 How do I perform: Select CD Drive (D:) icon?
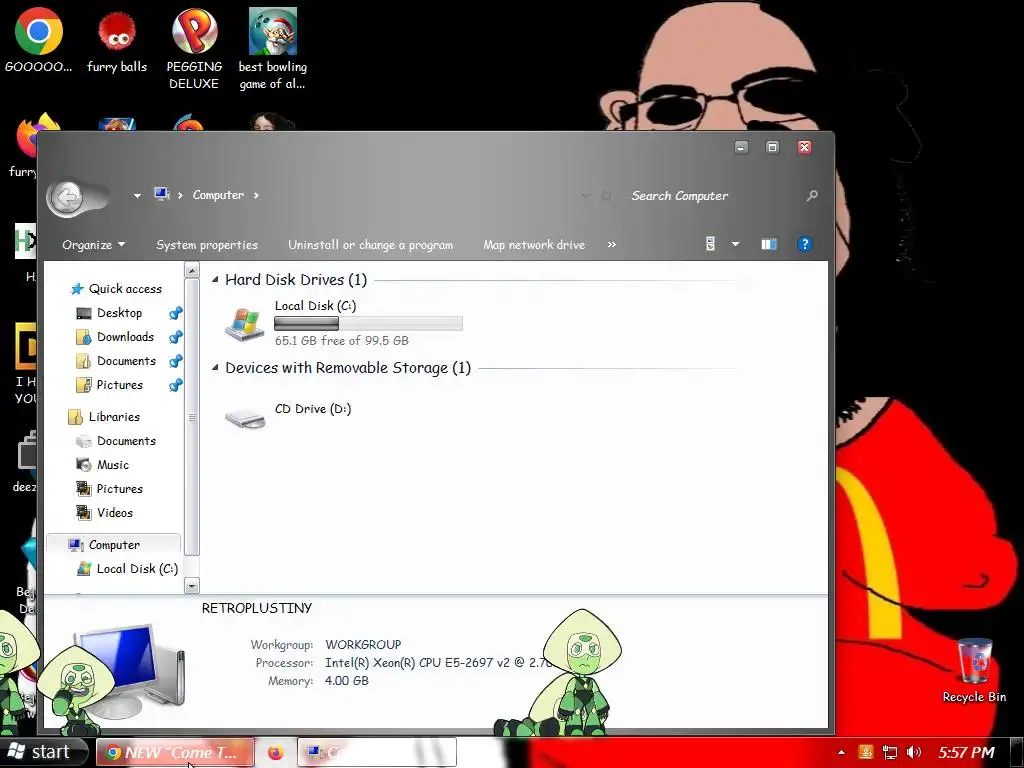(x=244, y=418)
